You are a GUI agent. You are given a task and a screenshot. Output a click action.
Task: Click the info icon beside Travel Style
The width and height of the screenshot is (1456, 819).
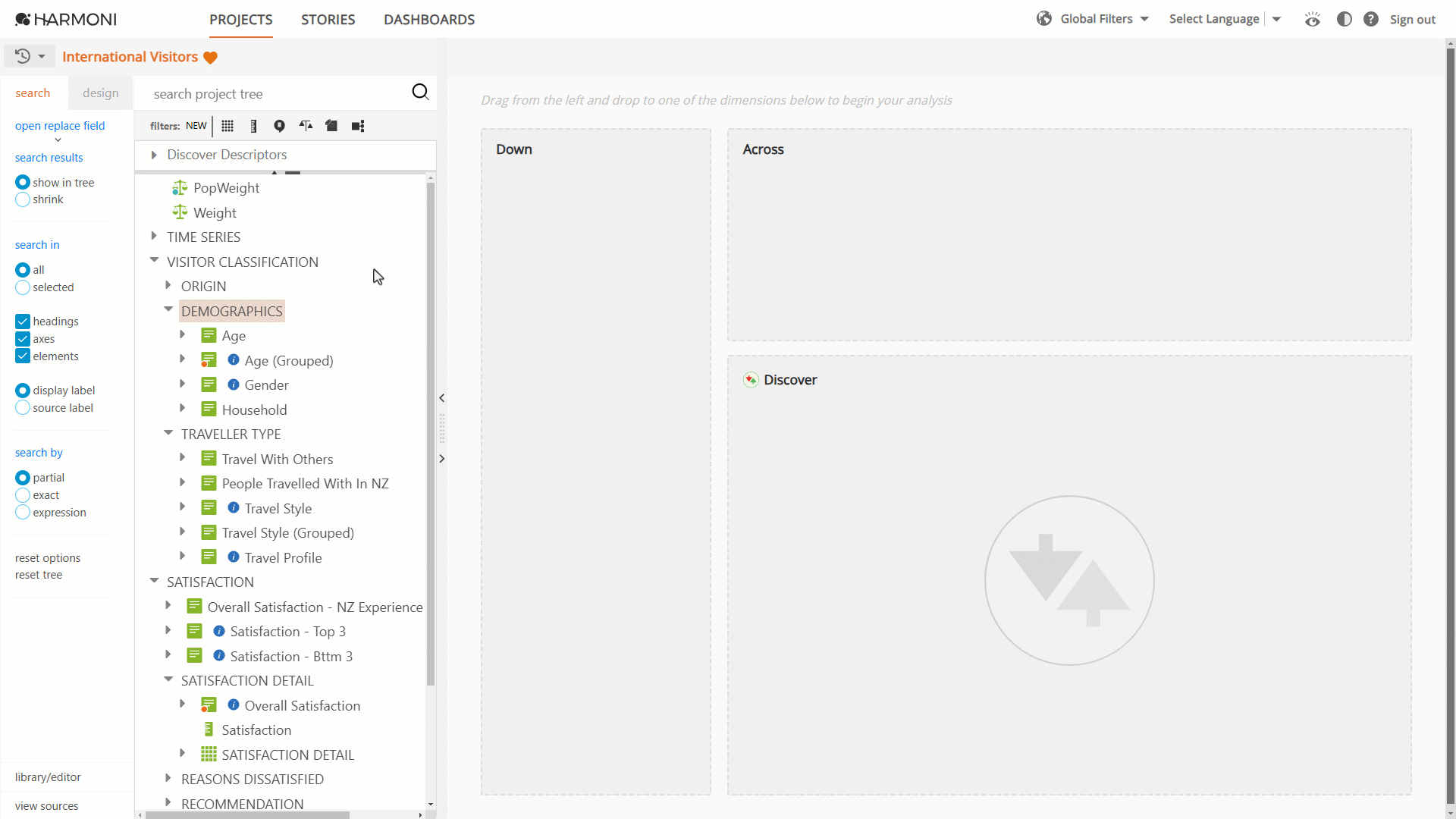[x=234, y=508]
